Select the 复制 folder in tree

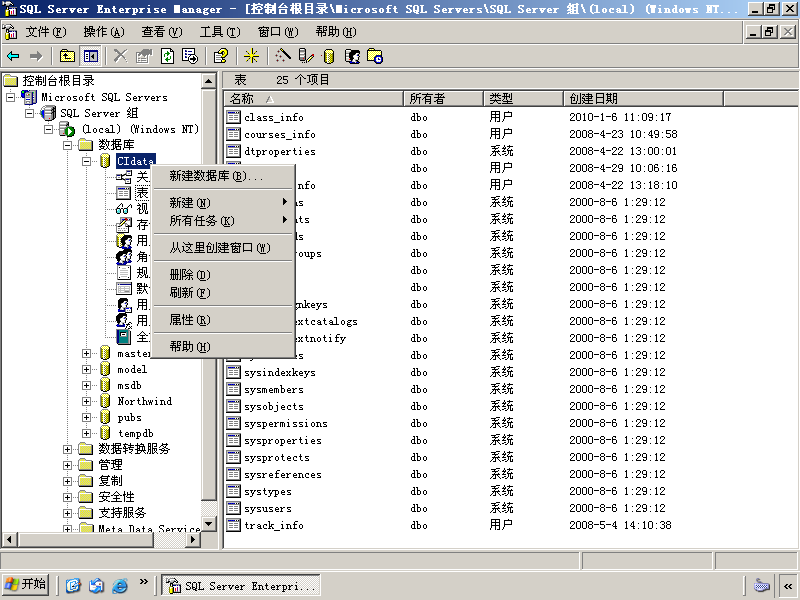(110, 481)
